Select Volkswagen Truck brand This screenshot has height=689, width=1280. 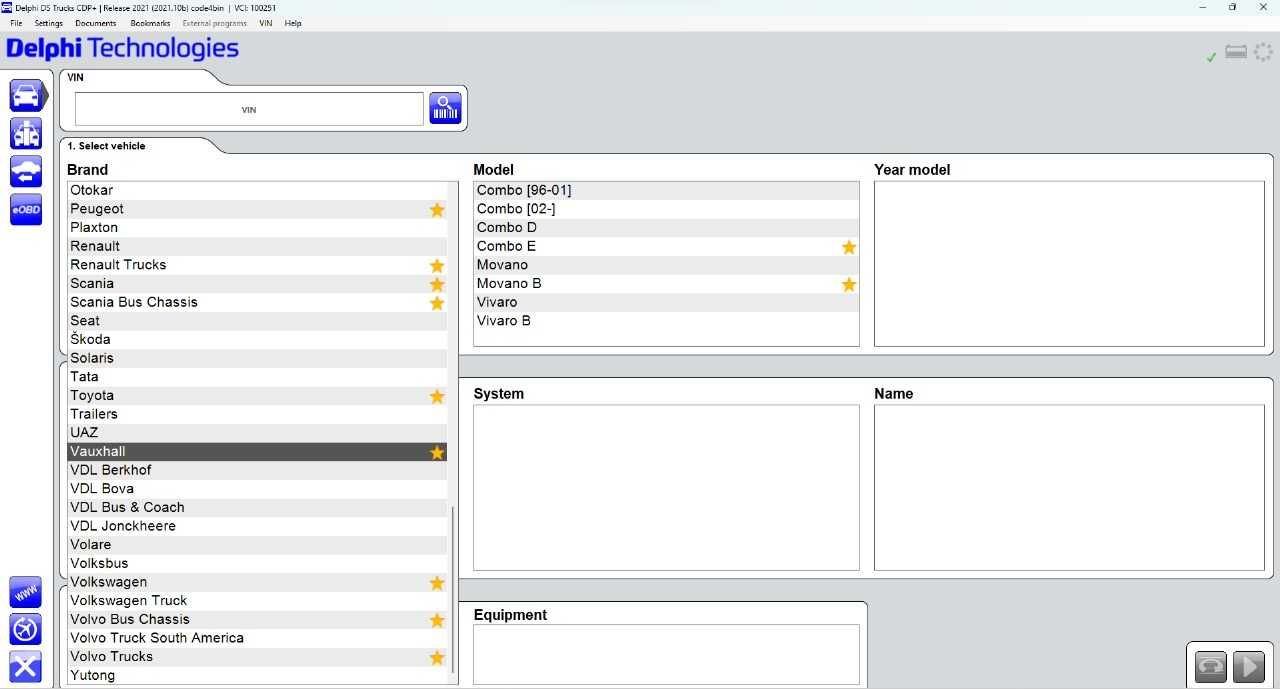tap(257, 601)
